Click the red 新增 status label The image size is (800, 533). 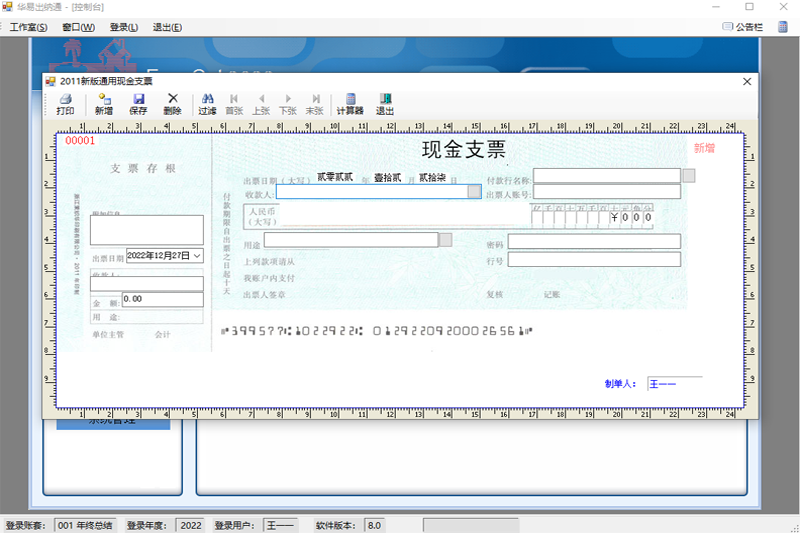coord(704,148)
